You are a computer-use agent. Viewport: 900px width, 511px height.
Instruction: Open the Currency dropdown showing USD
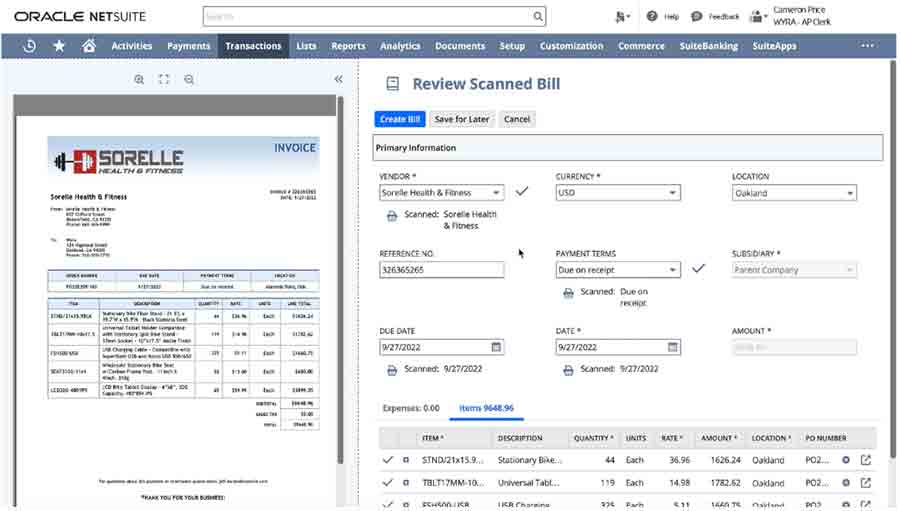tap(673, 193)
